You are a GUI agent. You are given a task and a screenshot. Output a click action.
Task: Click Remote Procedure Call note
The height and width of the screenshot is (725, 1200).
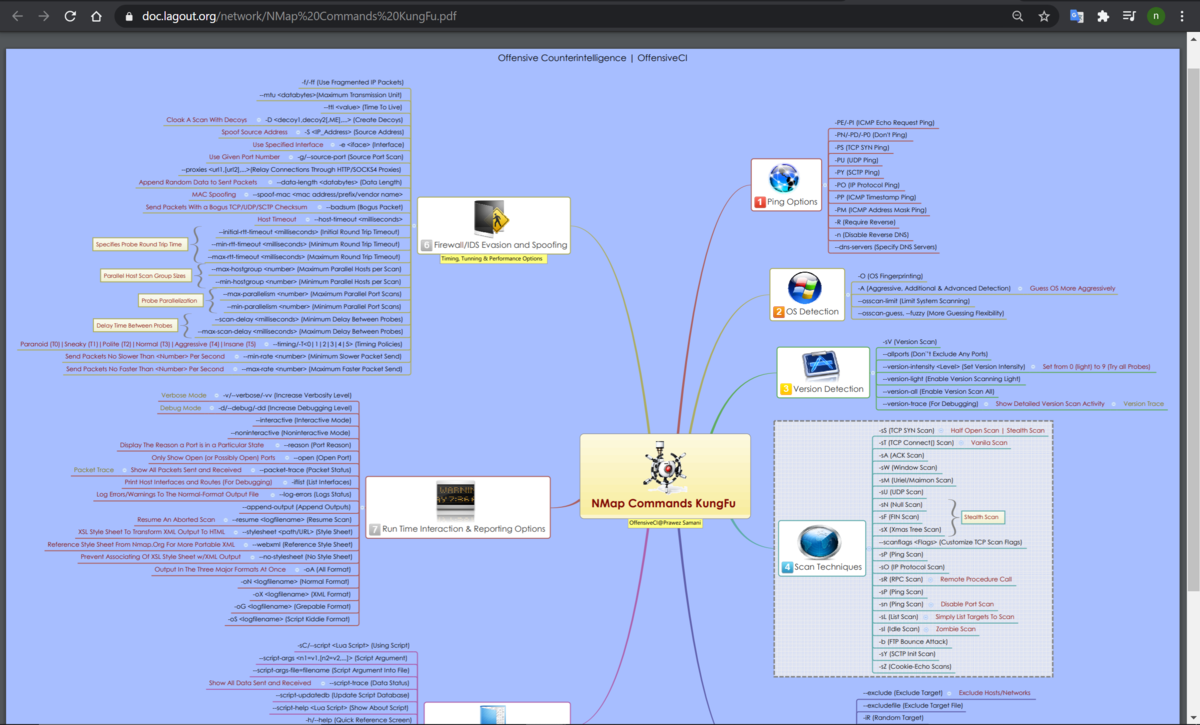pos(976,579)
